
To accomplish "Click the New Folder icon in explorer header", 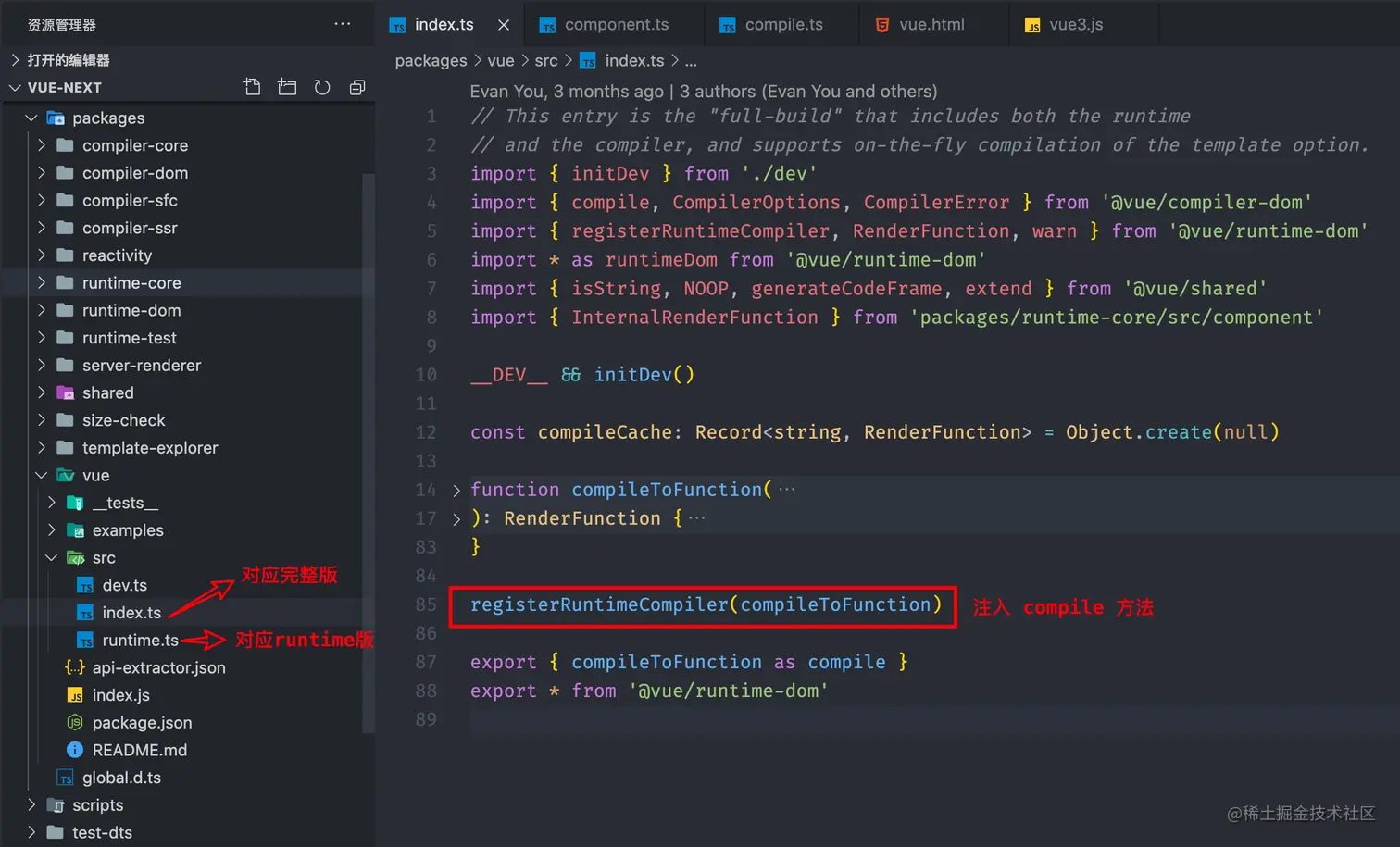I will (x=287, y=87).
